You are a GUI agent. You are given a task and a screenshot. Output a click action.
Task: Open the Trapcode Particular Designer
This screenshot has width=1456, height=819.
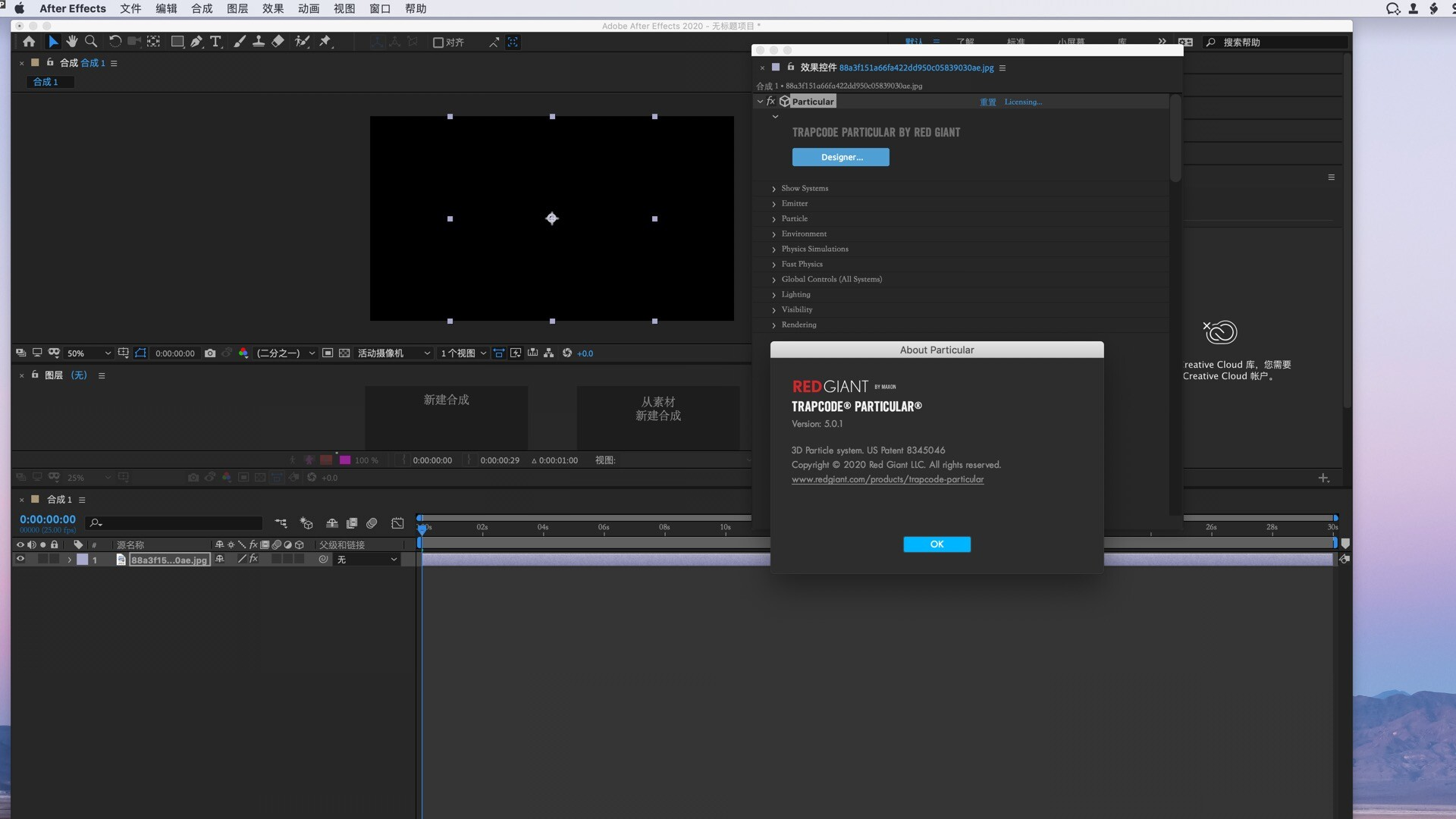click(x=840, y=157)
